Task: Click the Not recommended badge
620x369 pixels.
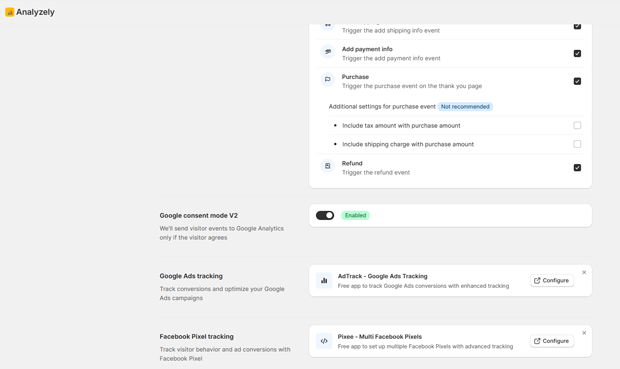Action: click(465, 107)
